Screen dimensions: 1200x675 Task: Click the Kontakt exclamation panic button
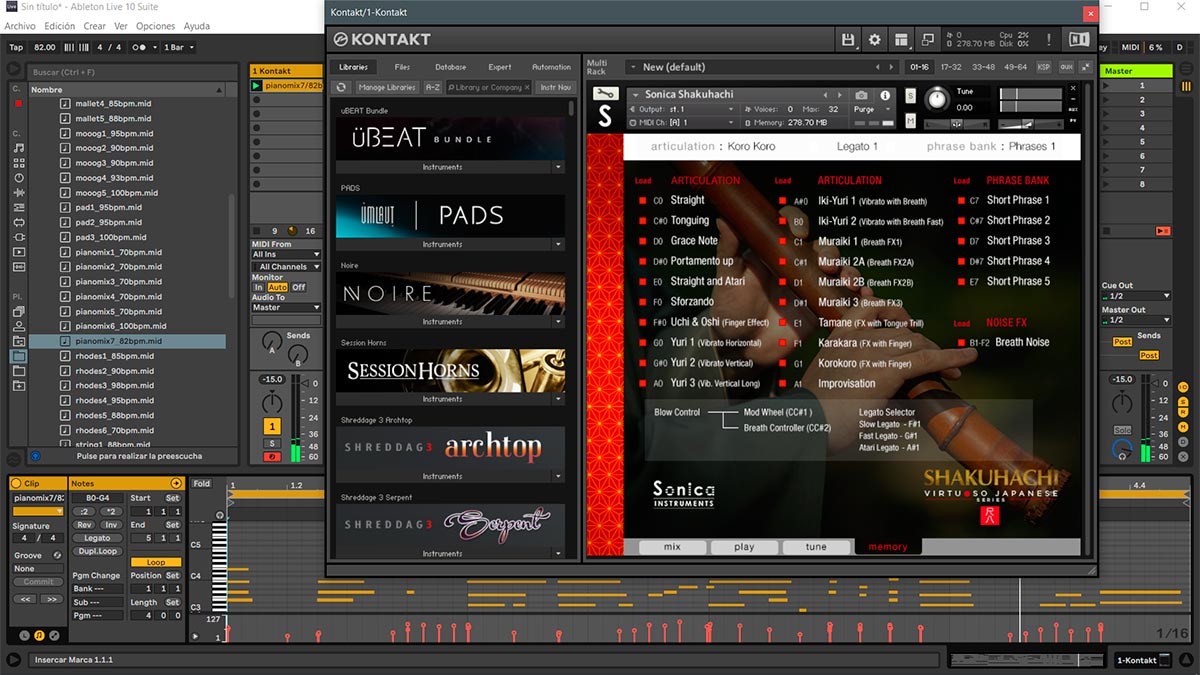1048,39
